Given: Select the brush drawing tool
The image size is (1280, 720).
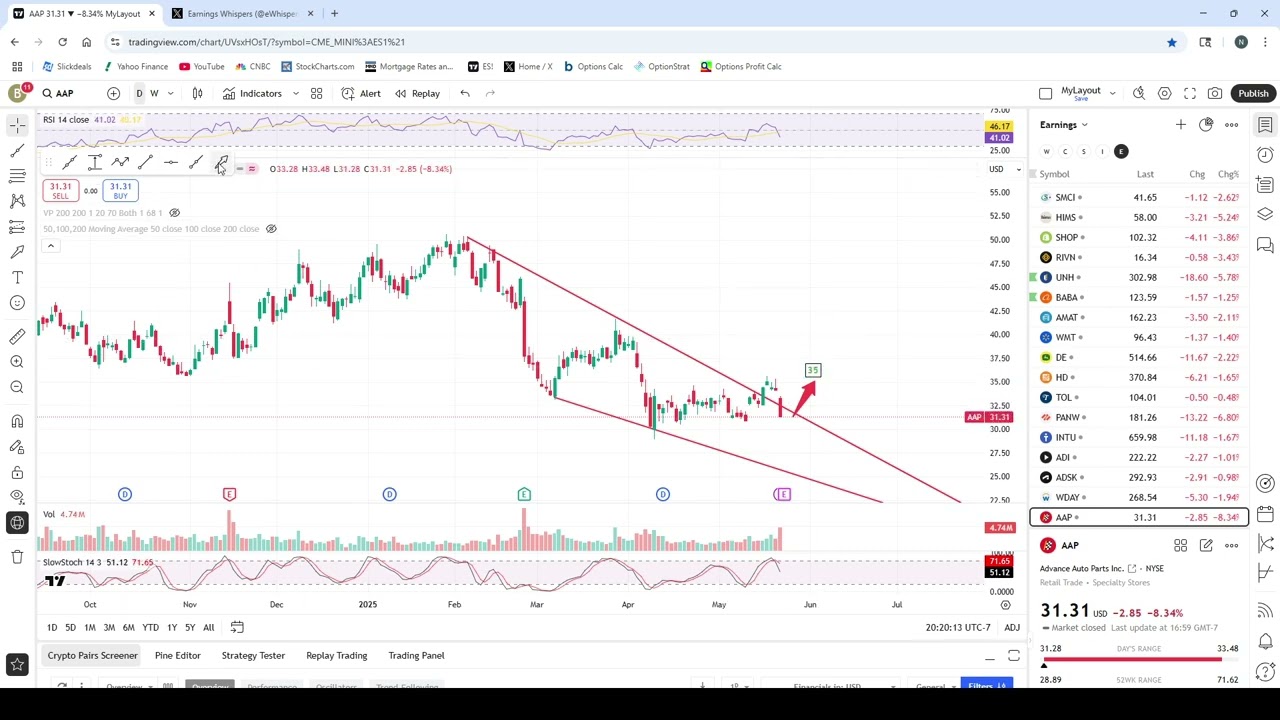Looking at the screenshot, I should pos(17,252).
